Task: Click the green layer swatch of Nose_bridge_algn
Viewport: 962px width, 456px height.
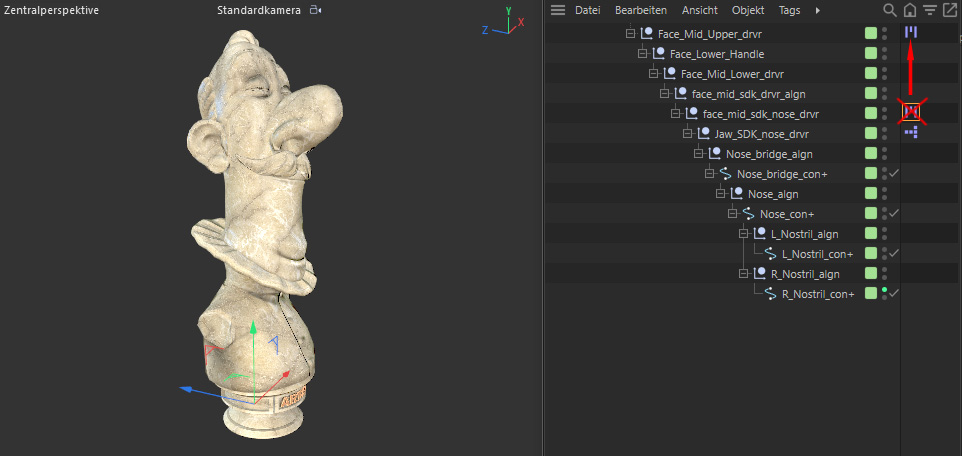Action: pyautogui.click(x=871, y=153)
